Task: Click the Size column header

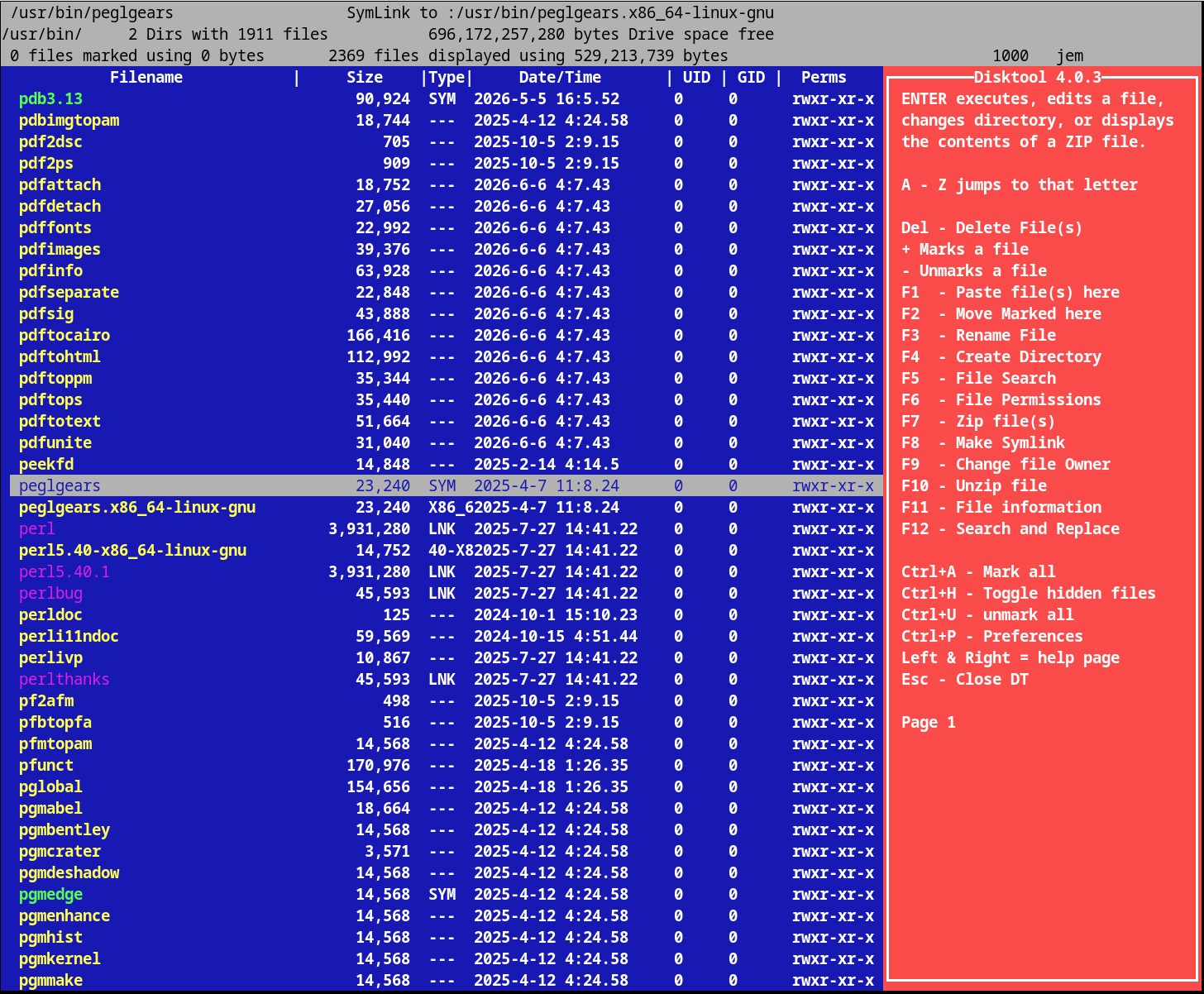Action: tap(365, 78)
